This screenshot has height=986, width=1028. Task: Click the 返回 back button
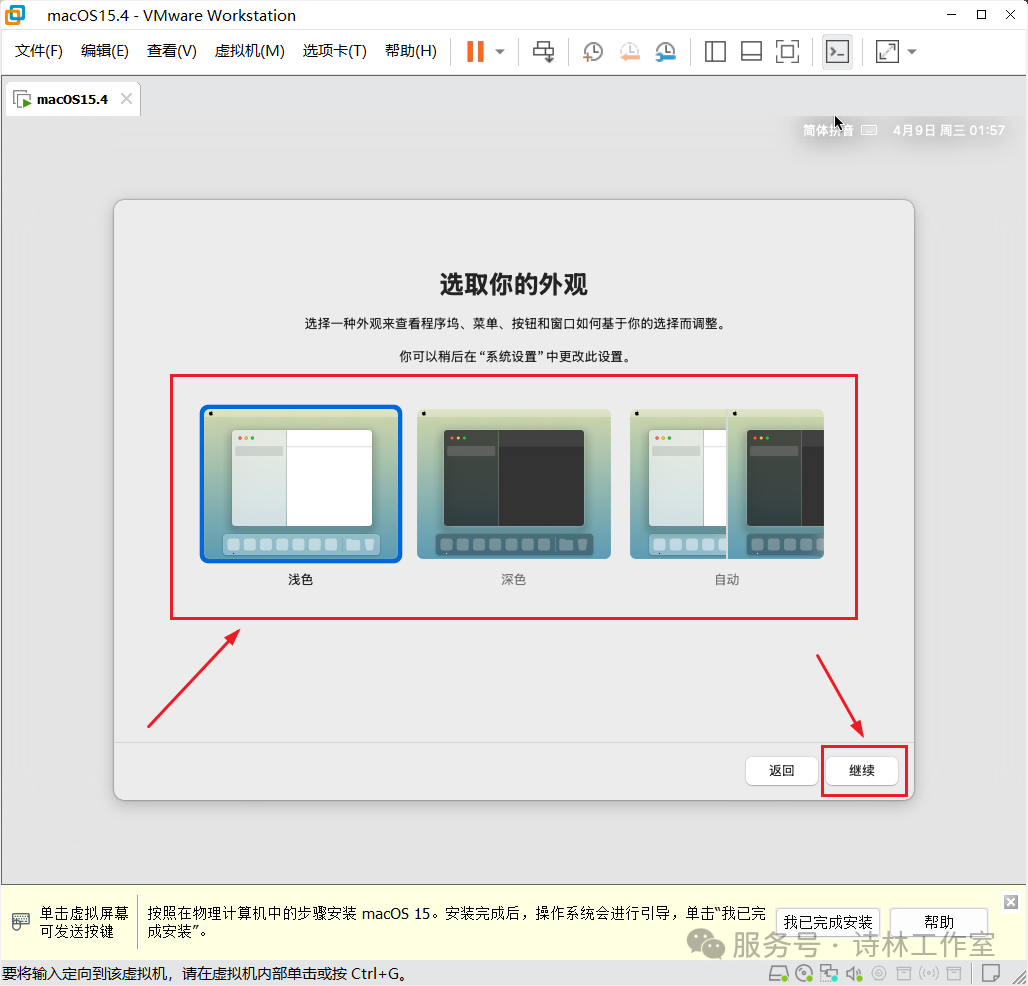(x=781, y=771)
